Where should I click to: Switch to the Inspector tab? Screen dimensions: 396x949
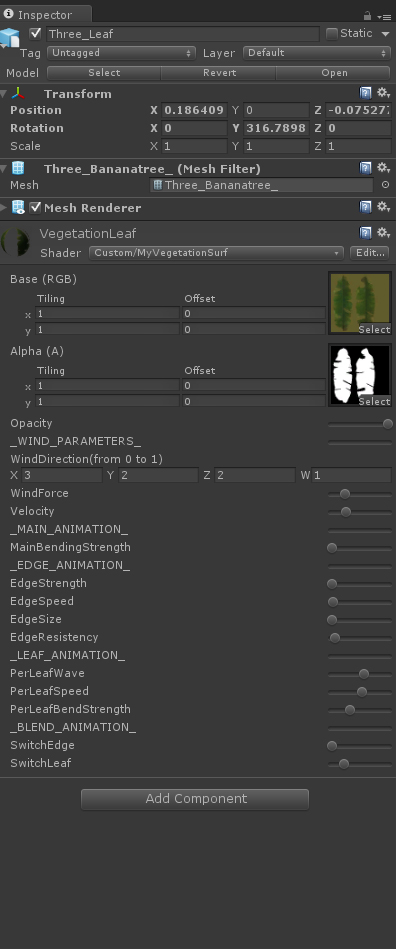[45, 15]
